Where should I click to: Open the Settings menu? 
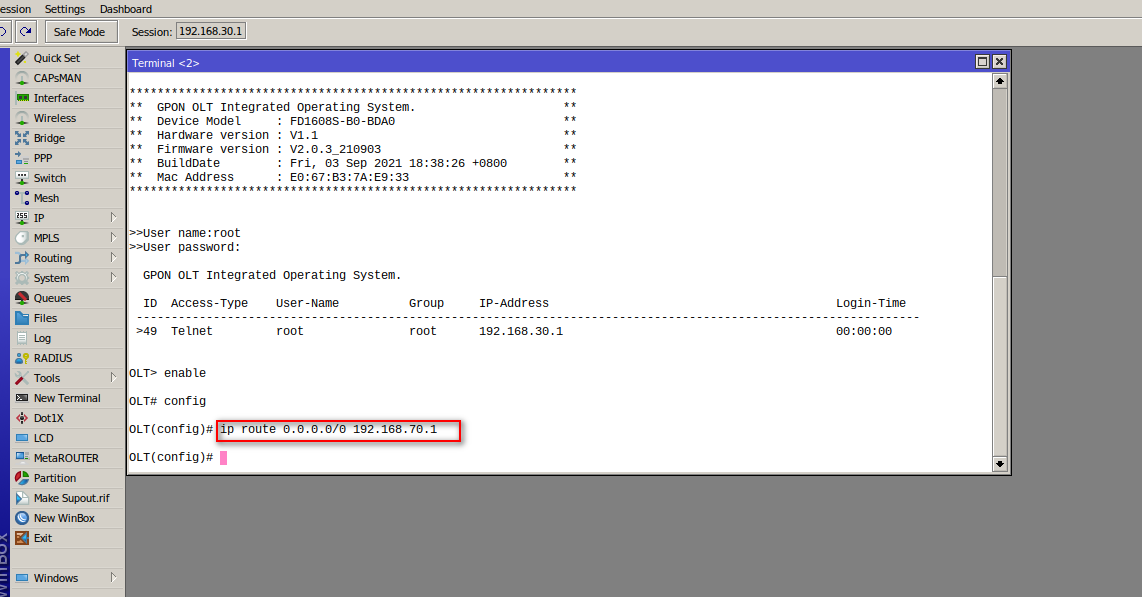[x=63, y=9]
